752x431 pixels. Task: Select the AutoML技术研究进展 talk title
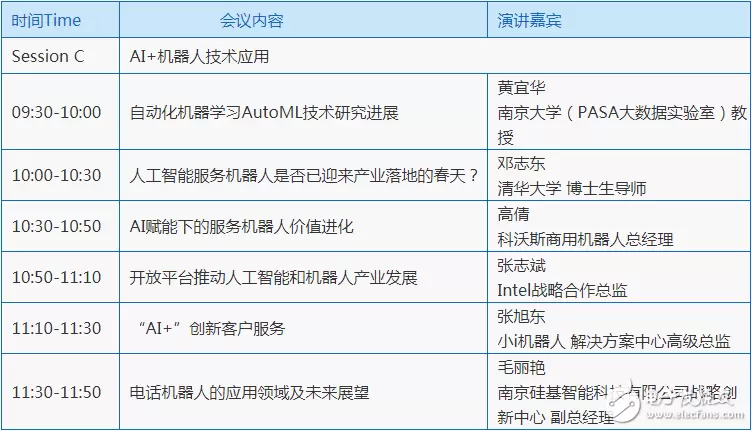tap(264, 112)
